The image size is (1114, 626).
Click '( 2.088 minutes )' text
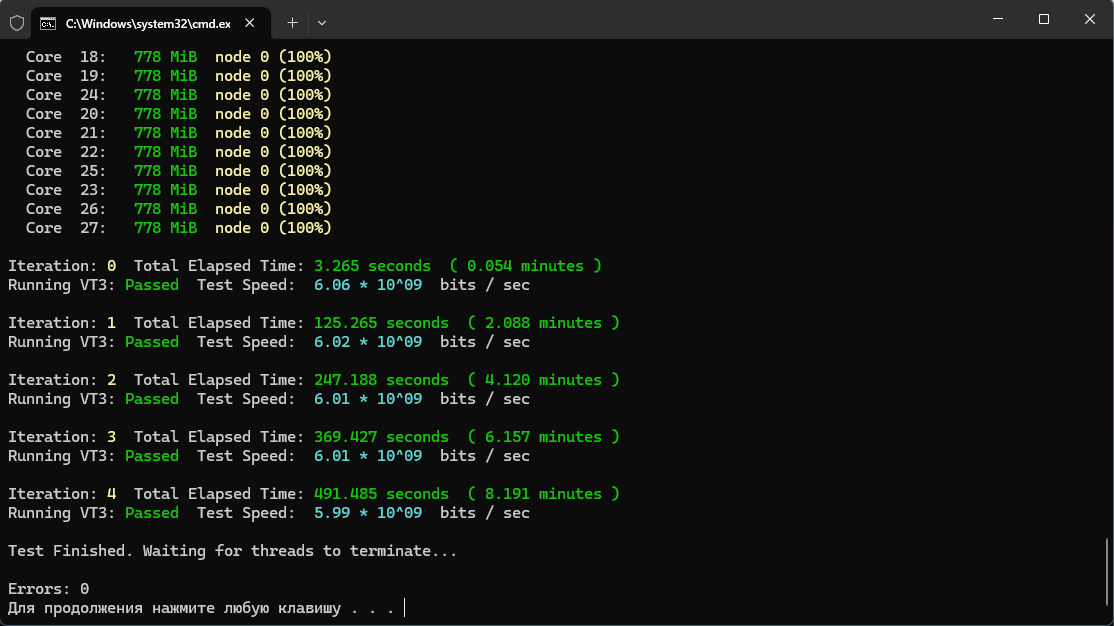[x=544, y=323]
